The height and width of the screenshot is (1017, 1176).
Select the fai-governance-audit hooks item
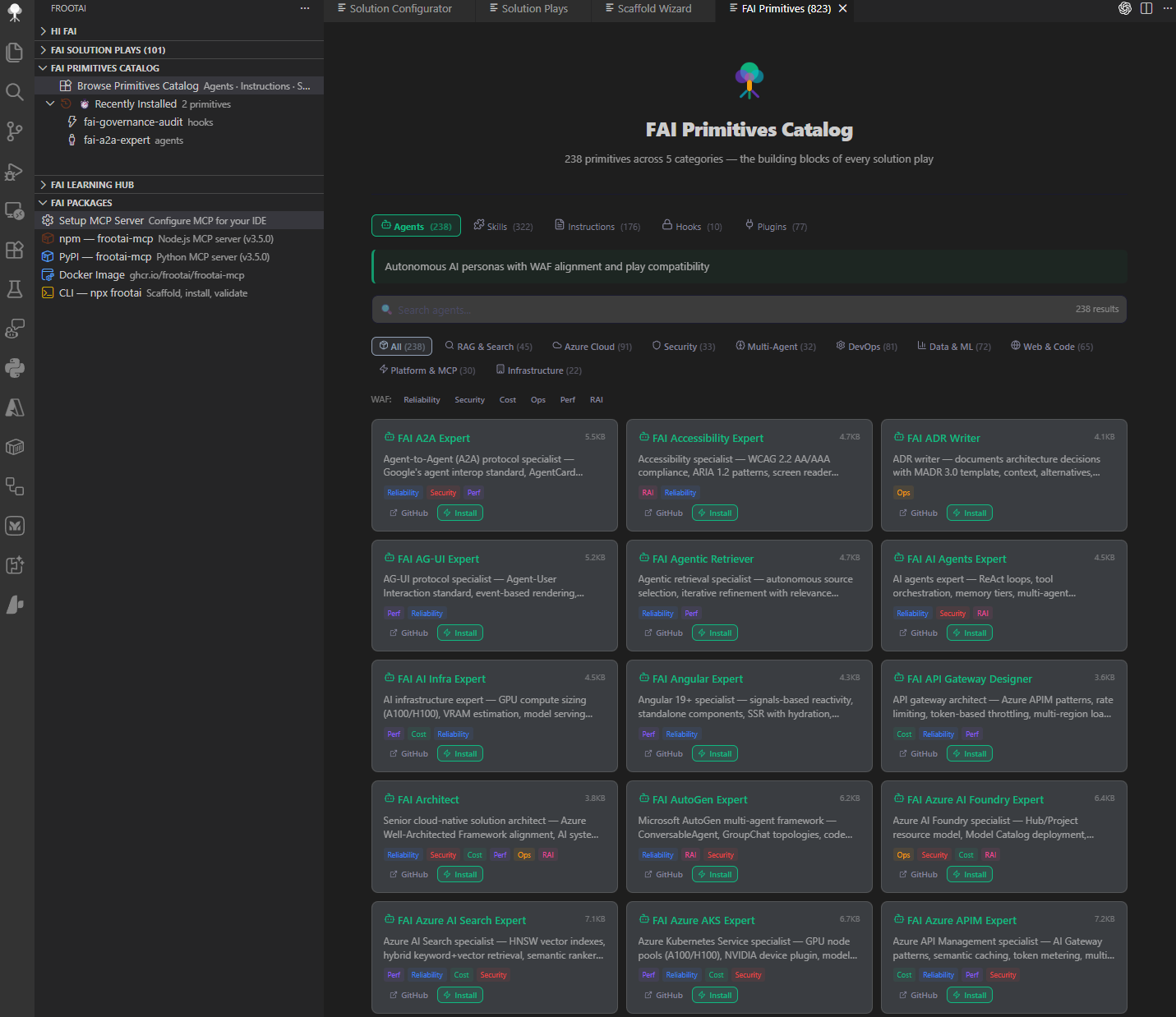[x=179, y=122]
